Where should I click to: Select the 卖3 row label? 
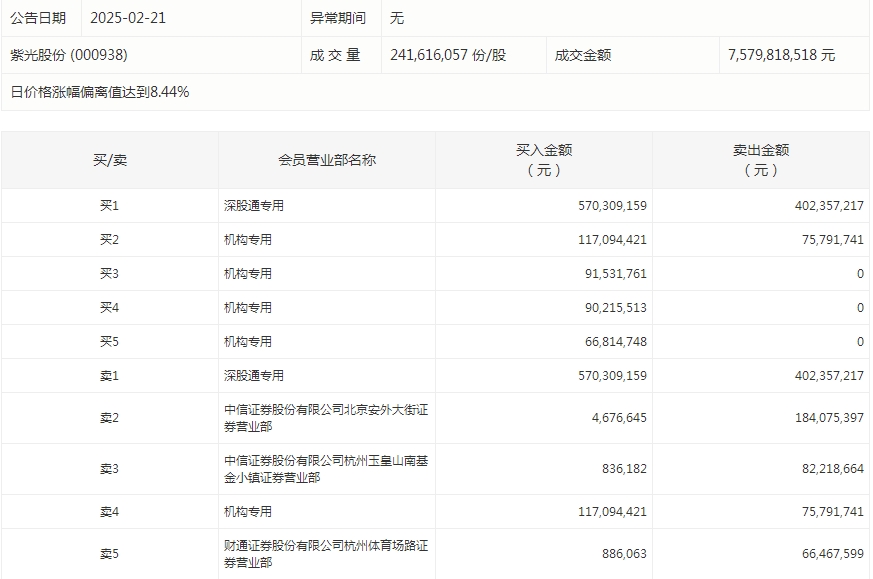click(110, 469)
